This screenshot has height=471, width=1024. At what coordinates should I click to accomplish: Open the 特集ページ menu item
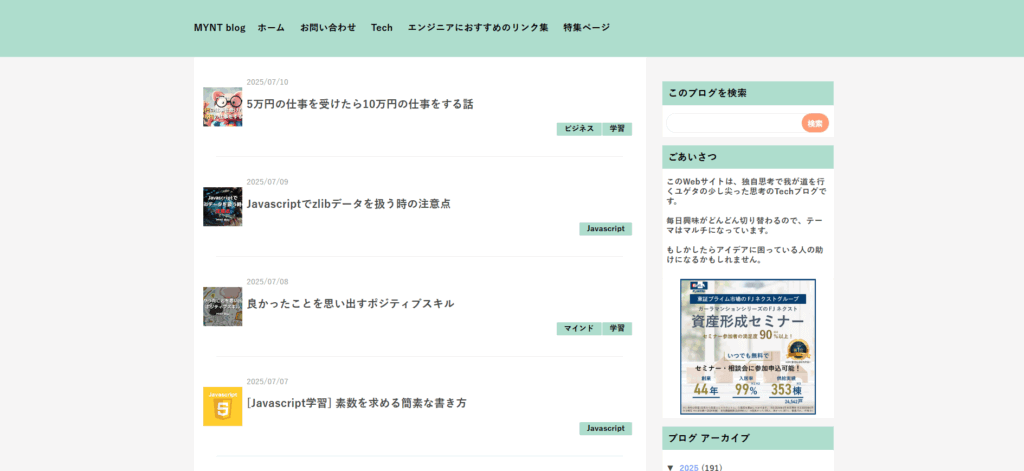pyautogui.click(x=586, y=28)
